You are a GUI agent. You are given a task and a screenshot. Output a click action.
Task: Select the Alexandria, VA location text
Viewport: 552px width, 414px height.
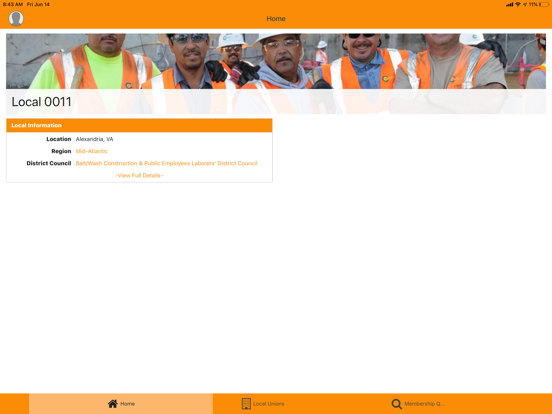[95, 139]
